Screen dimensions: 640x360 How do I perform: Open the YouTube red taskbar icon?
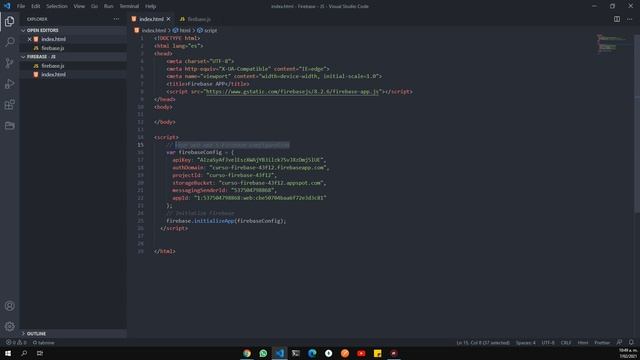(x=361, y=353)
